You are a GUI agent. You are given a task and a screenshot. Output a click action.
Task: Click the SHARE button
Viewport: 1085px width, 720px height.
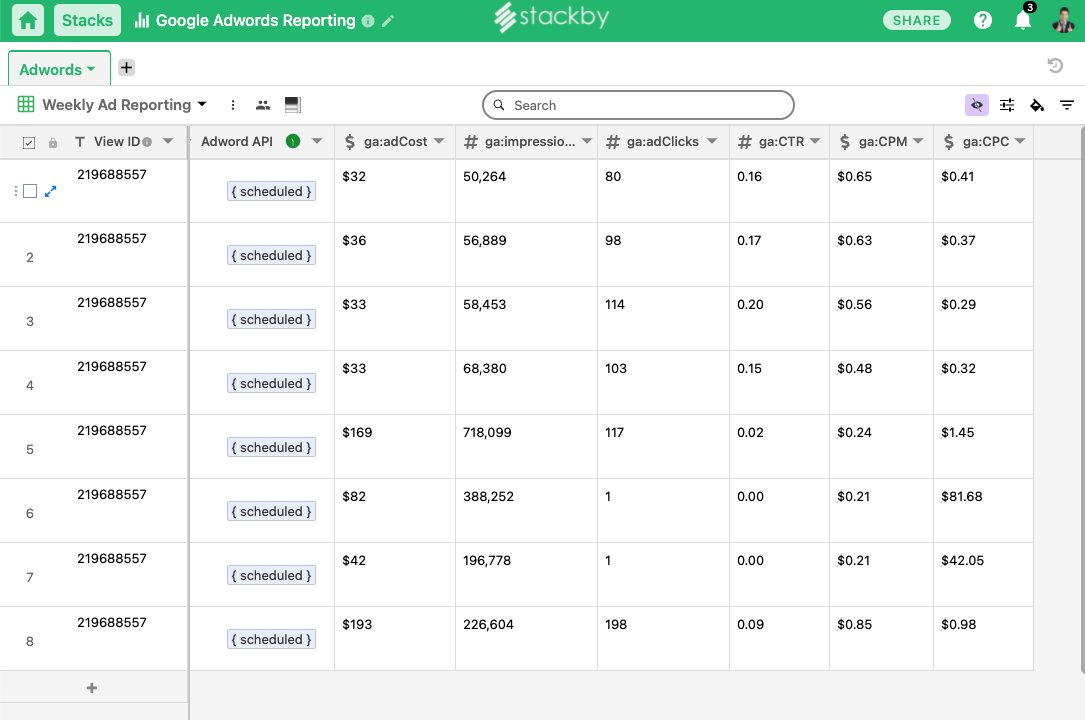coord(916,20)
